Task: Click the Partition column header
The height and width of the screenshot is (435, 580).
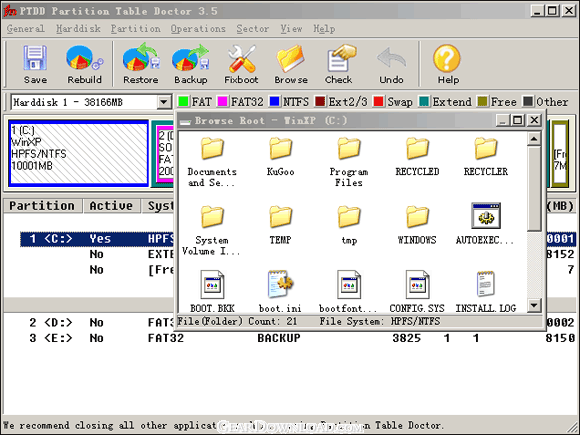Action: [43, 206]
